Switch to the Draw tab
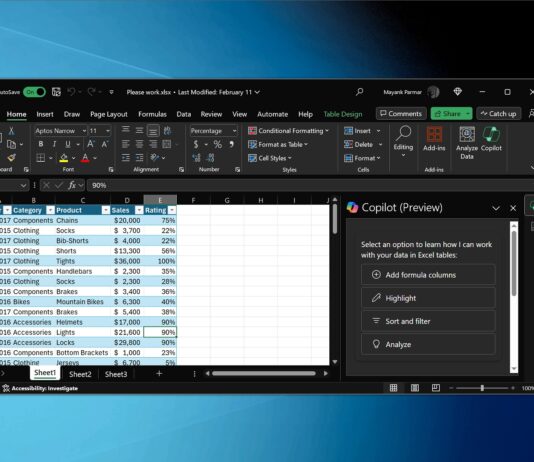 tap(72, 114)
